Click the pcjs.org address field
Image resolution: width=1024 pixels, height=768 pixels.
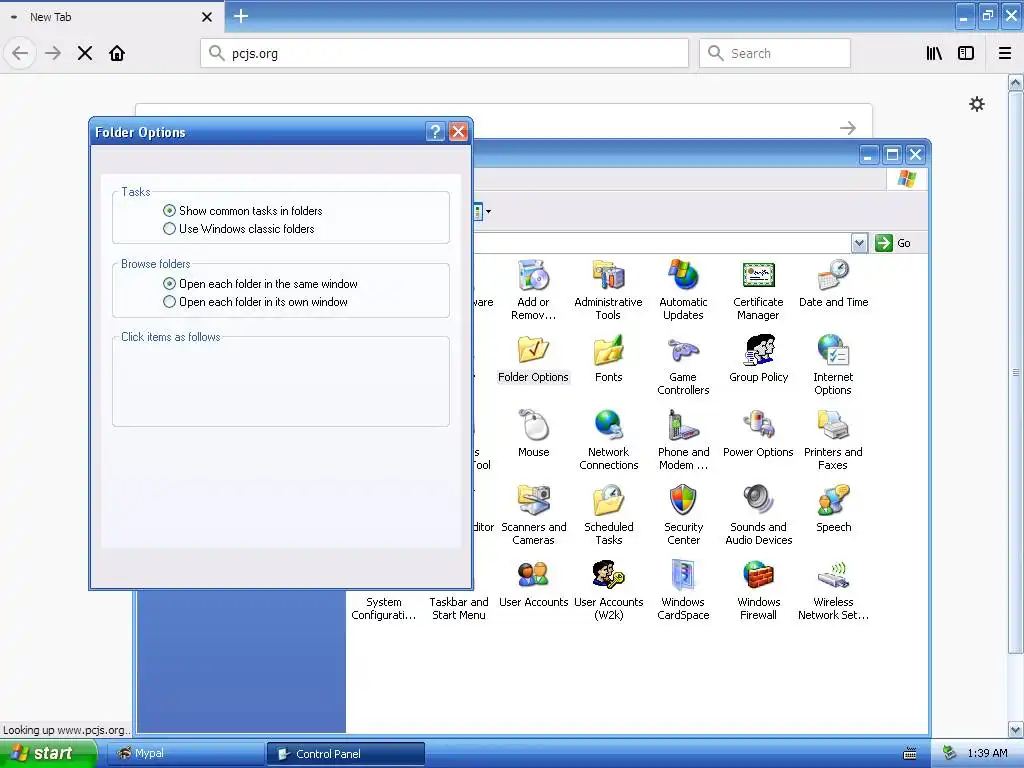pos(444,53)
